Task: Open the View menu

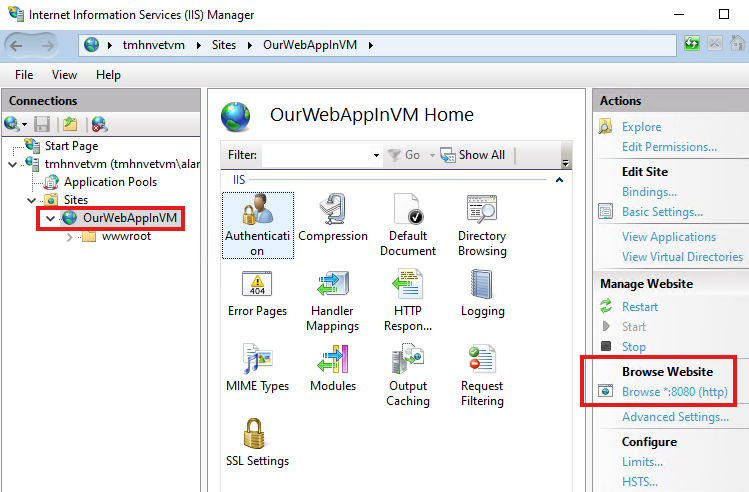Action: pyautogui.click(x=64, y=75)
